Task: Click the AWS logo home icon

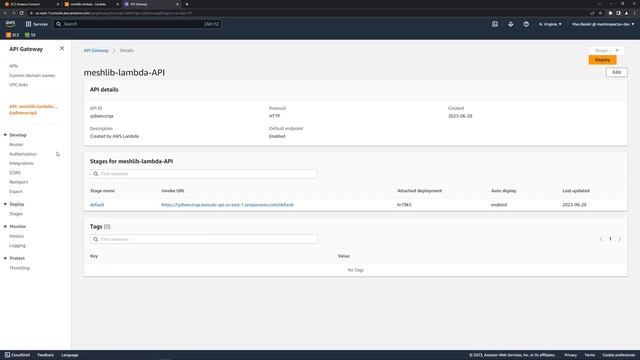Action: click(10, 24)
